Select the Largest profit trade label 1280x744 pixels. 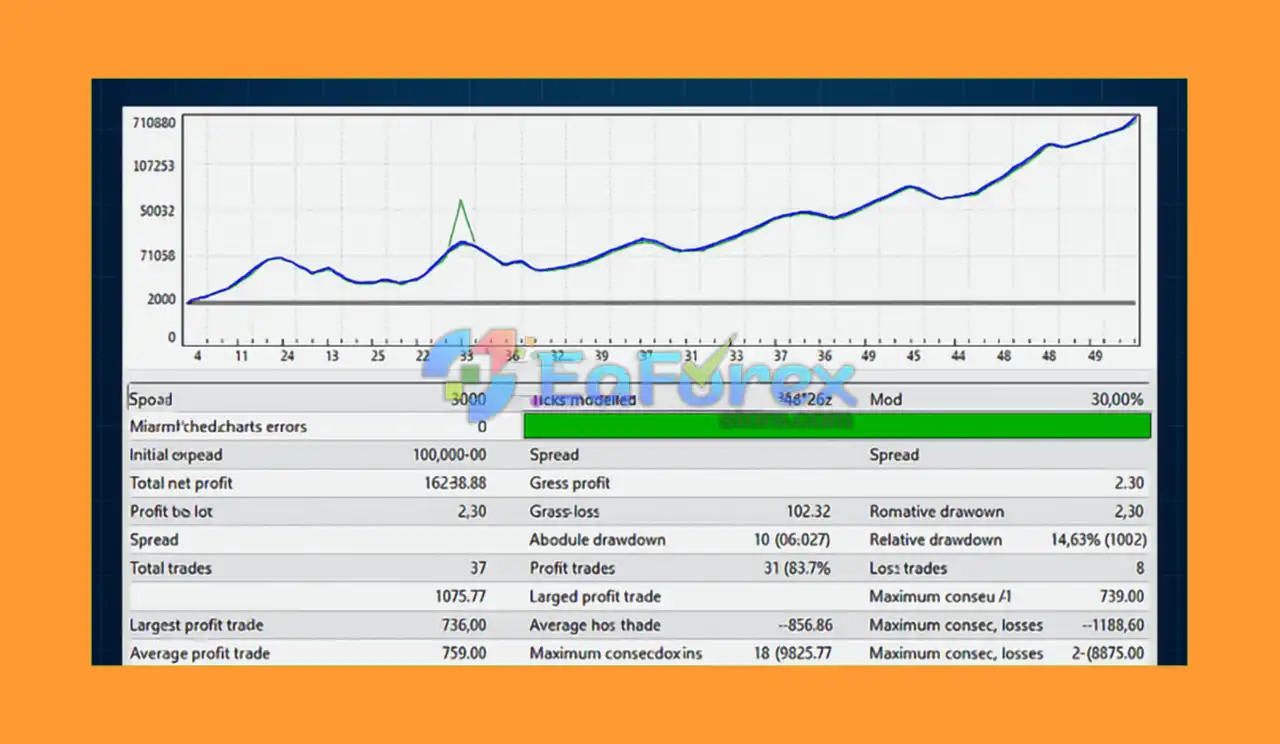click(x=196, y=625)
